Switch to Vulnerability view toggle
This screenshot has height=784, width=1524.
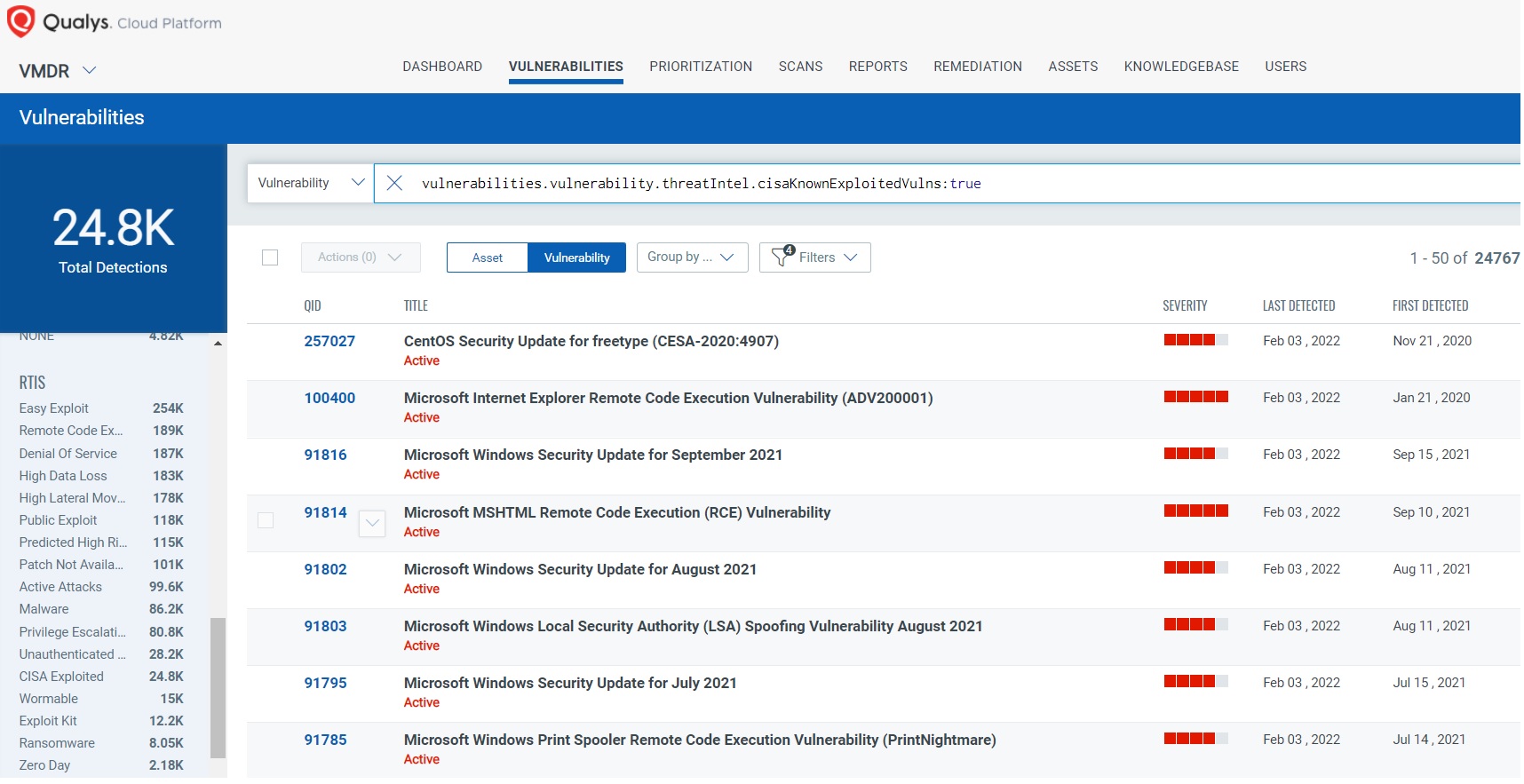pos(577,257)
